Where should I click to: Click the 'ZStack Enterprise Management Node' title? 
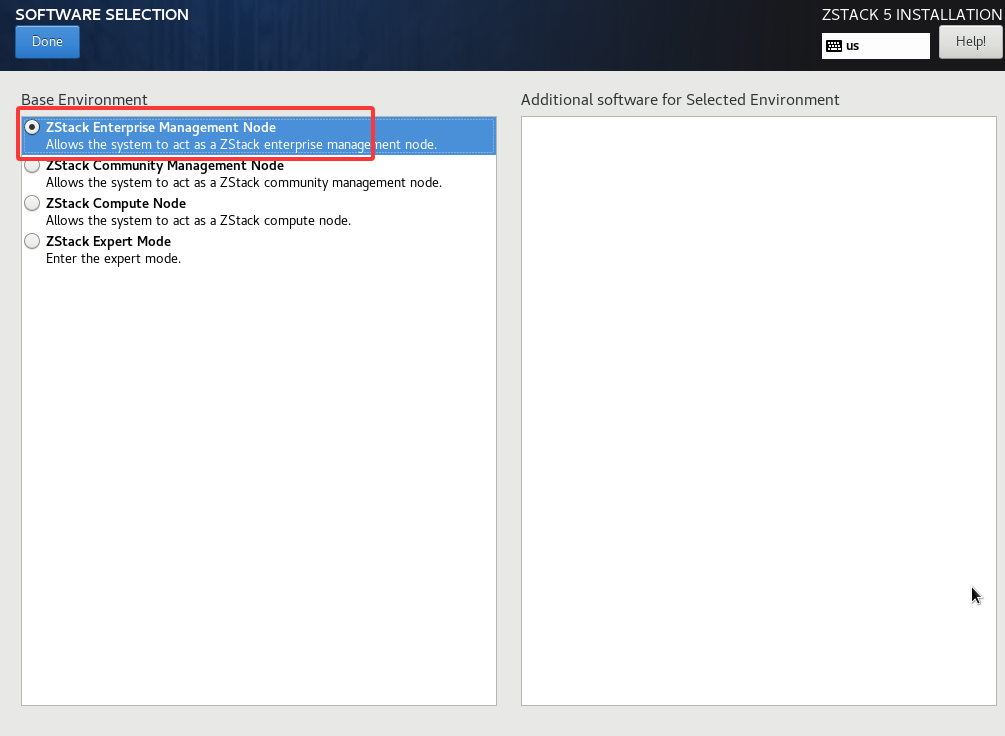(x=161, y=128)
